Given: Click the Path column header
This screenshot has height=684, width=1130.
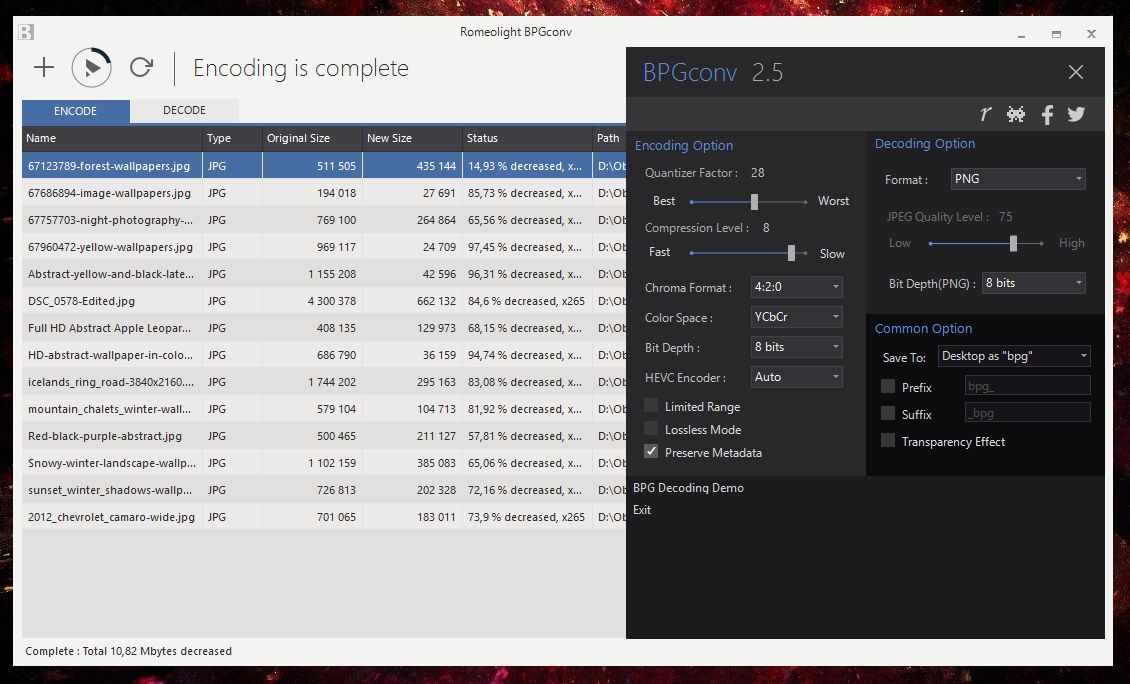Looking at the screenshot, I should pos(609,138).
